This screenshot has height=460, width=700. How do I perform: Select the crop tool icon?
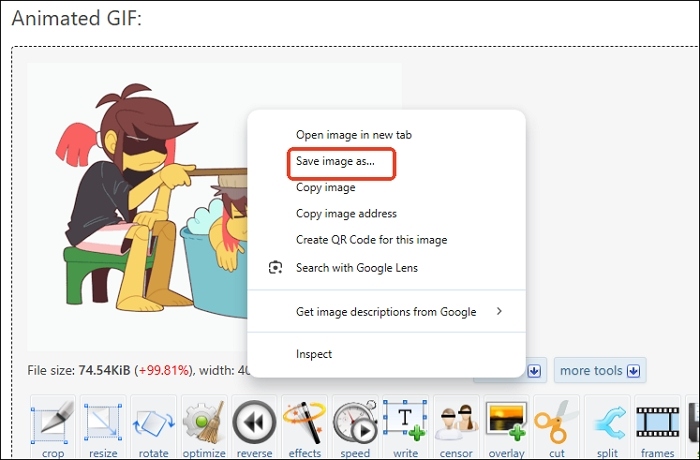click(53, 424)
